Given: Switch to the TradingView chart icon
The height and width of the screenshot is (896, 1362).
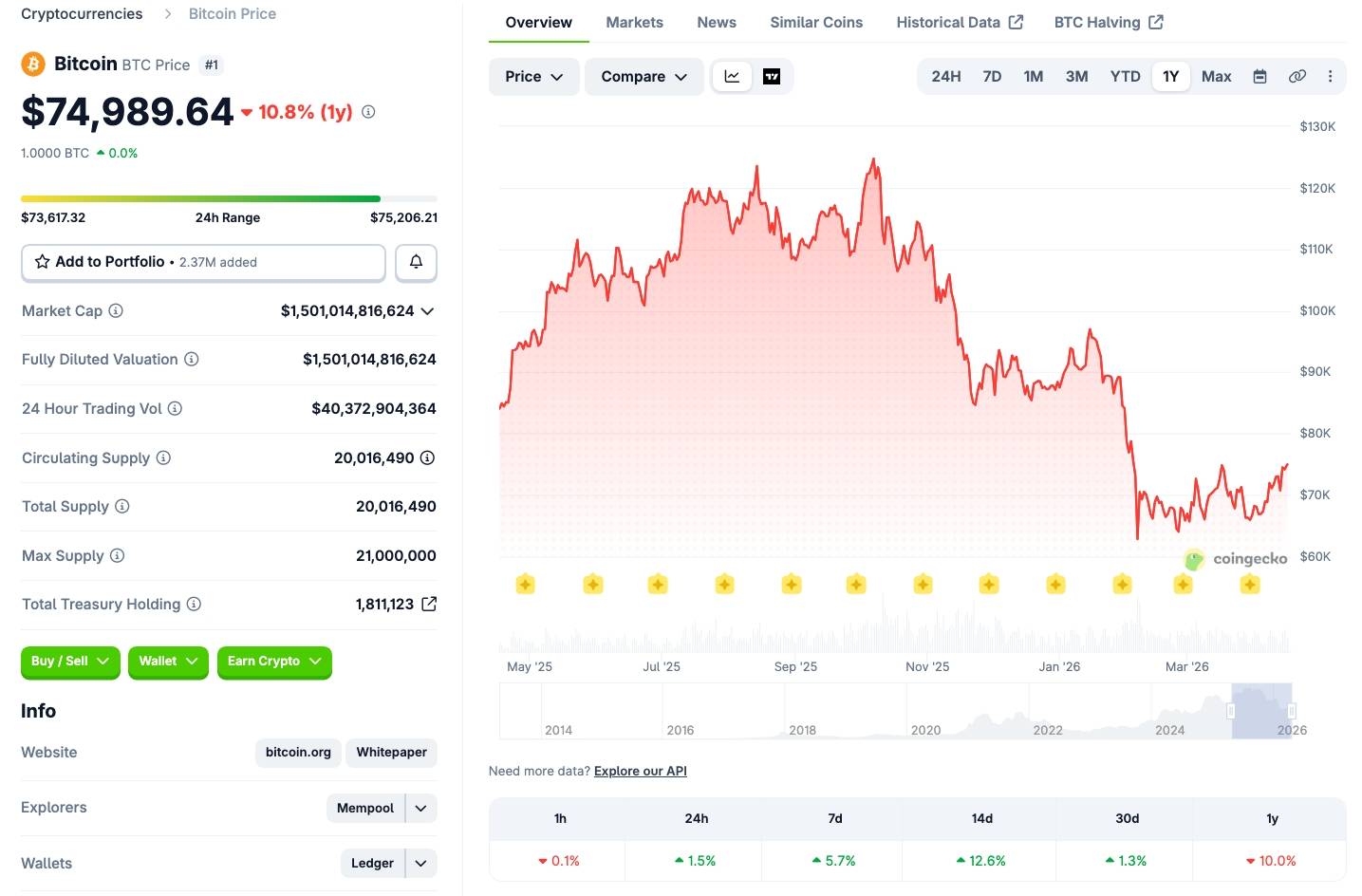Looking at the screenshot, I should pyautogui.click(x=771, y=76).
